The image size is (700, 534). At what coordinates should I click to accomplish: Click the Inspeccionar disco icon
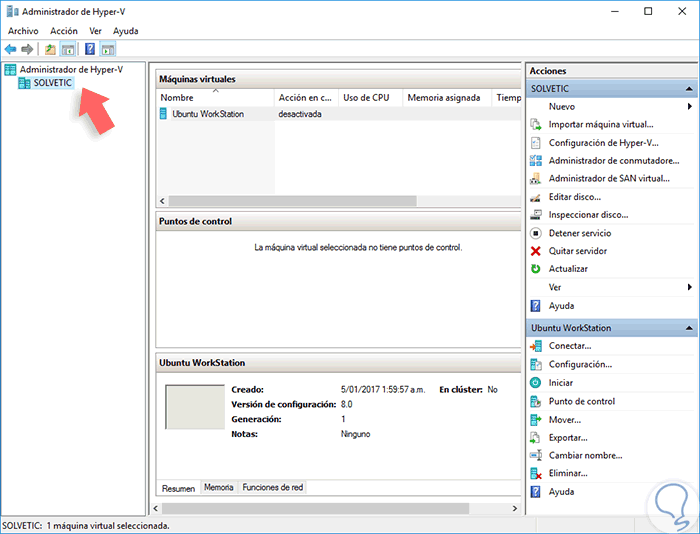tap(536, 215)
